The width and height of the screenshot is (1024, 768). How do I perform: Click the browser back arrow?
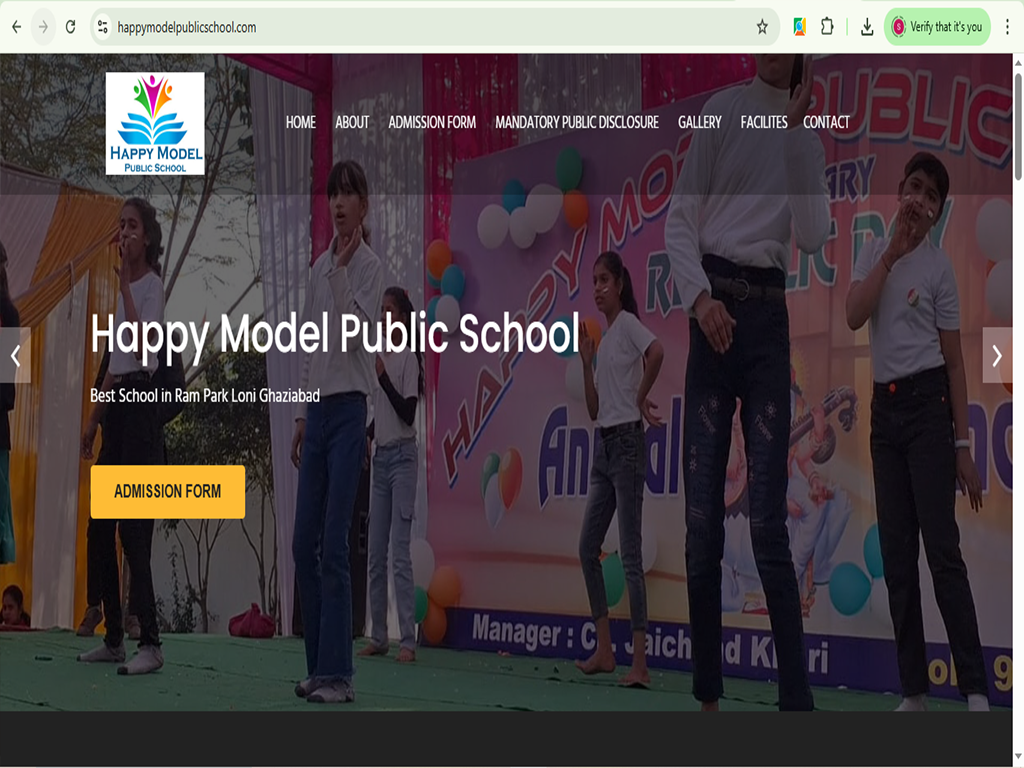(16, 27)
